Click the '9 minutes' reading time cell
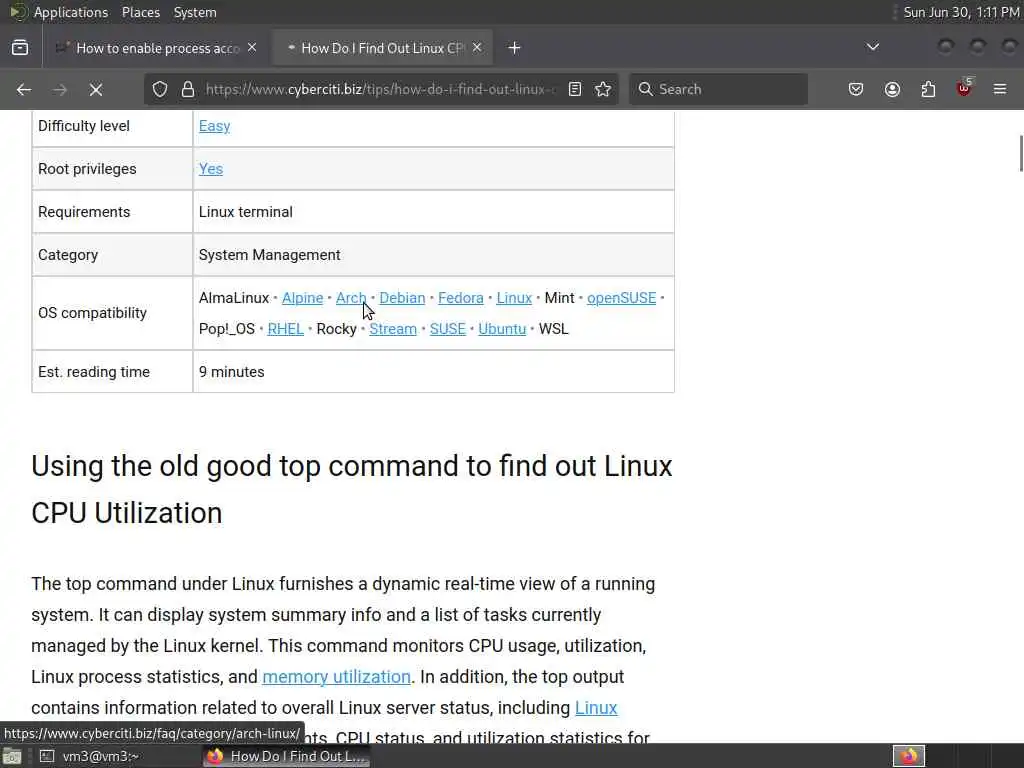This screenshot has width=1024, height=768. [x=434, y=372]
